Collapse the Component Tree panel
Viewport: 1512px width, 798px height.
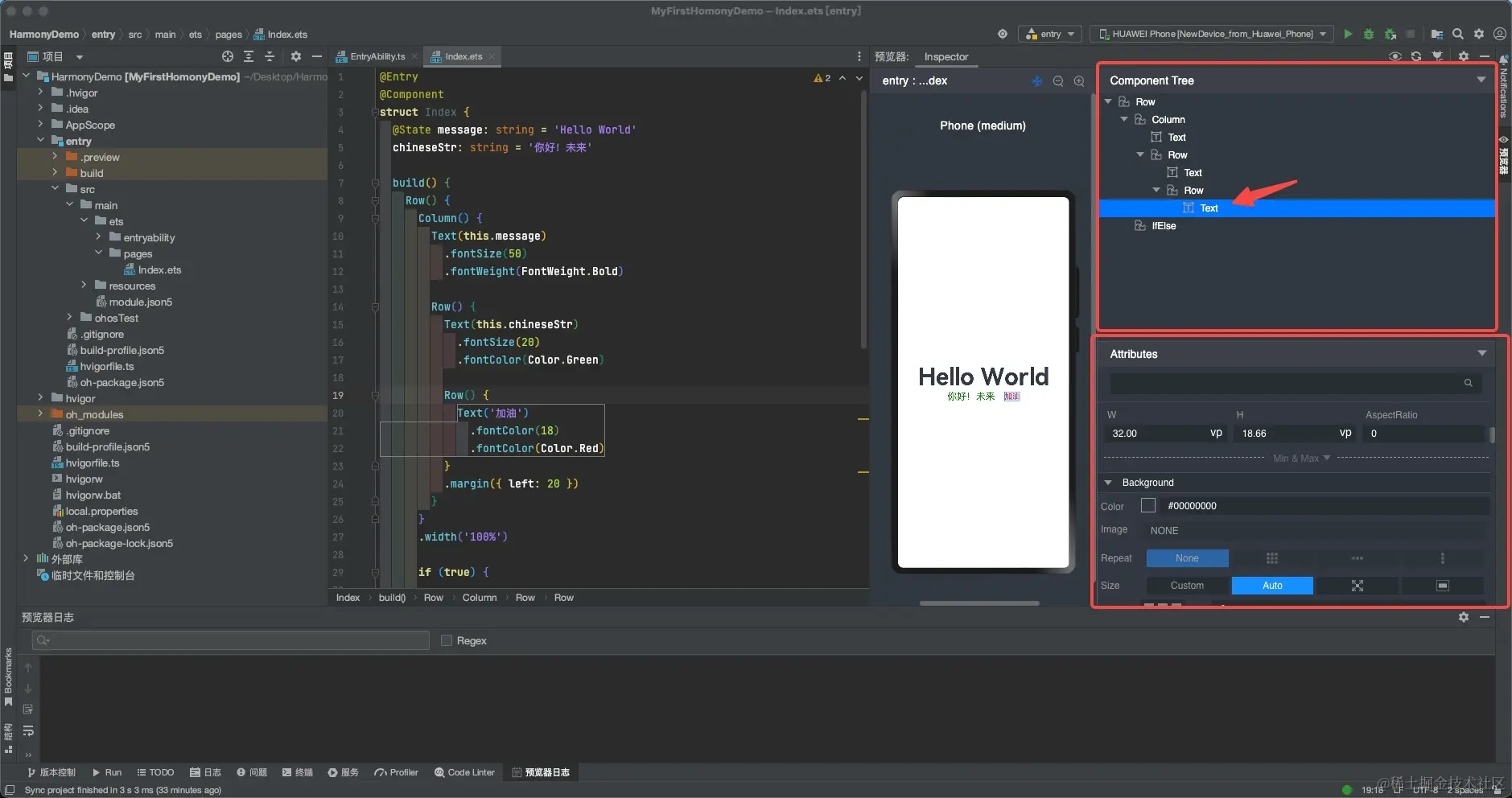coord(1481,80)
